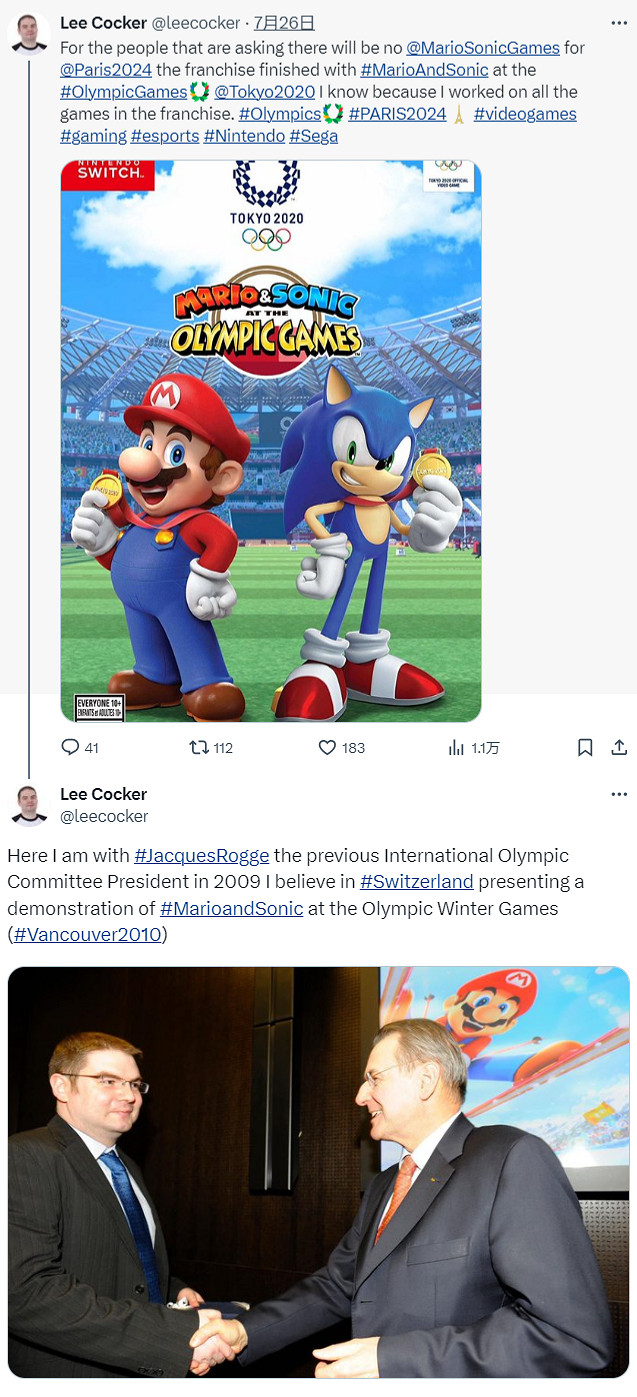Screen dimensions: 637x1397
Task: View analytics for the first tweet
Action: point(456,747)
